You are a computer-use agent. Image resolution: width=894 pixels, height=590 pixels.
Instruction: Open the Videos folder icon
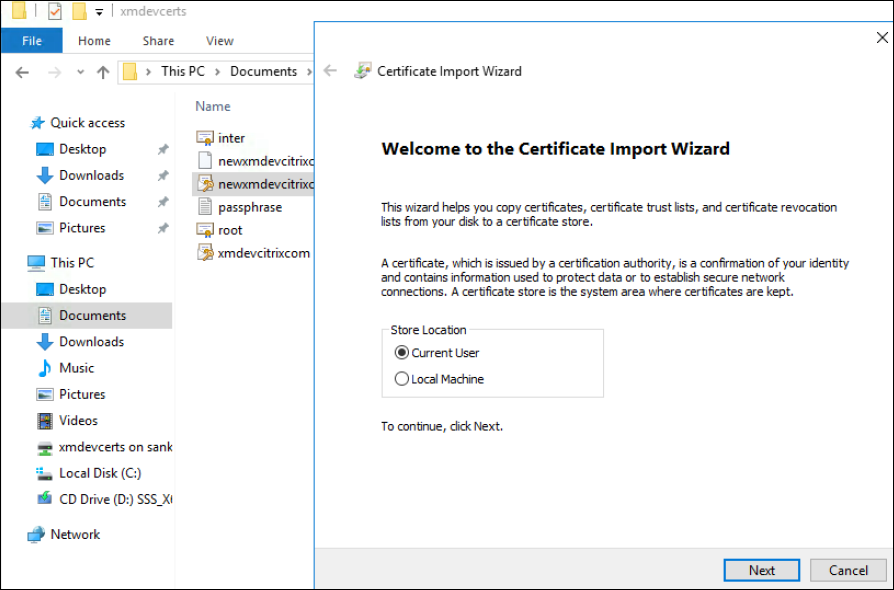[x=45, y=421]
